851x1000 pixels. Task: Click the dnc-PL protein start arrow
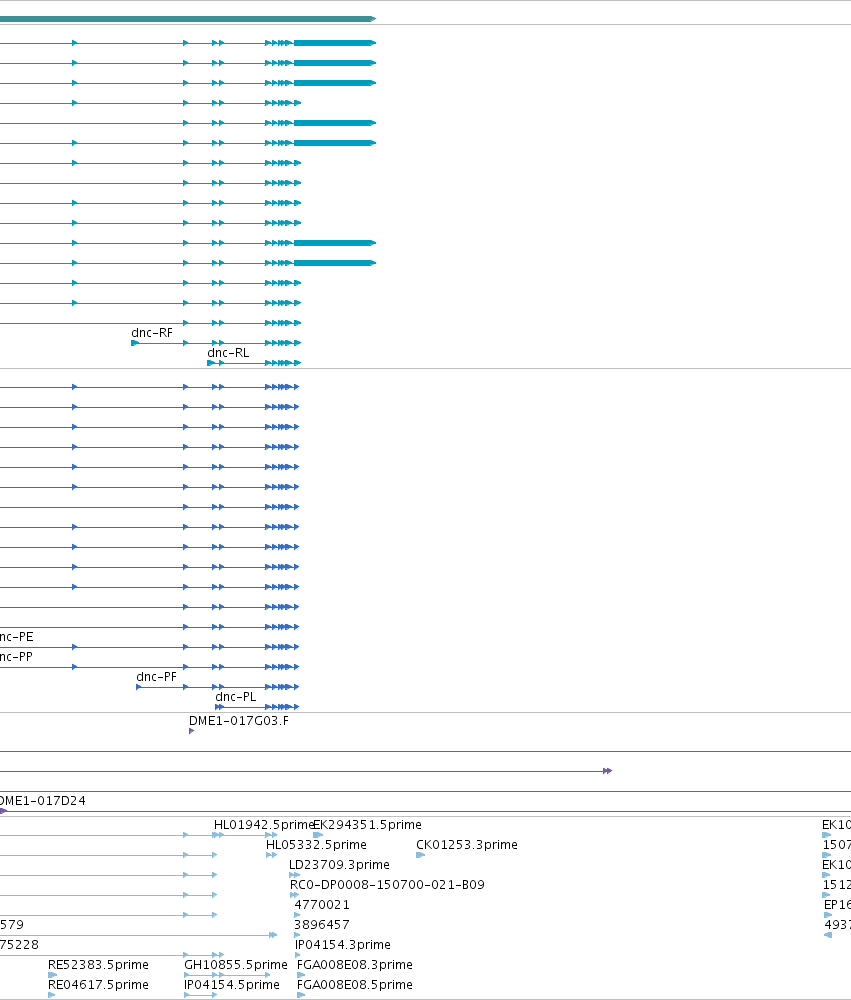point(219,707)
